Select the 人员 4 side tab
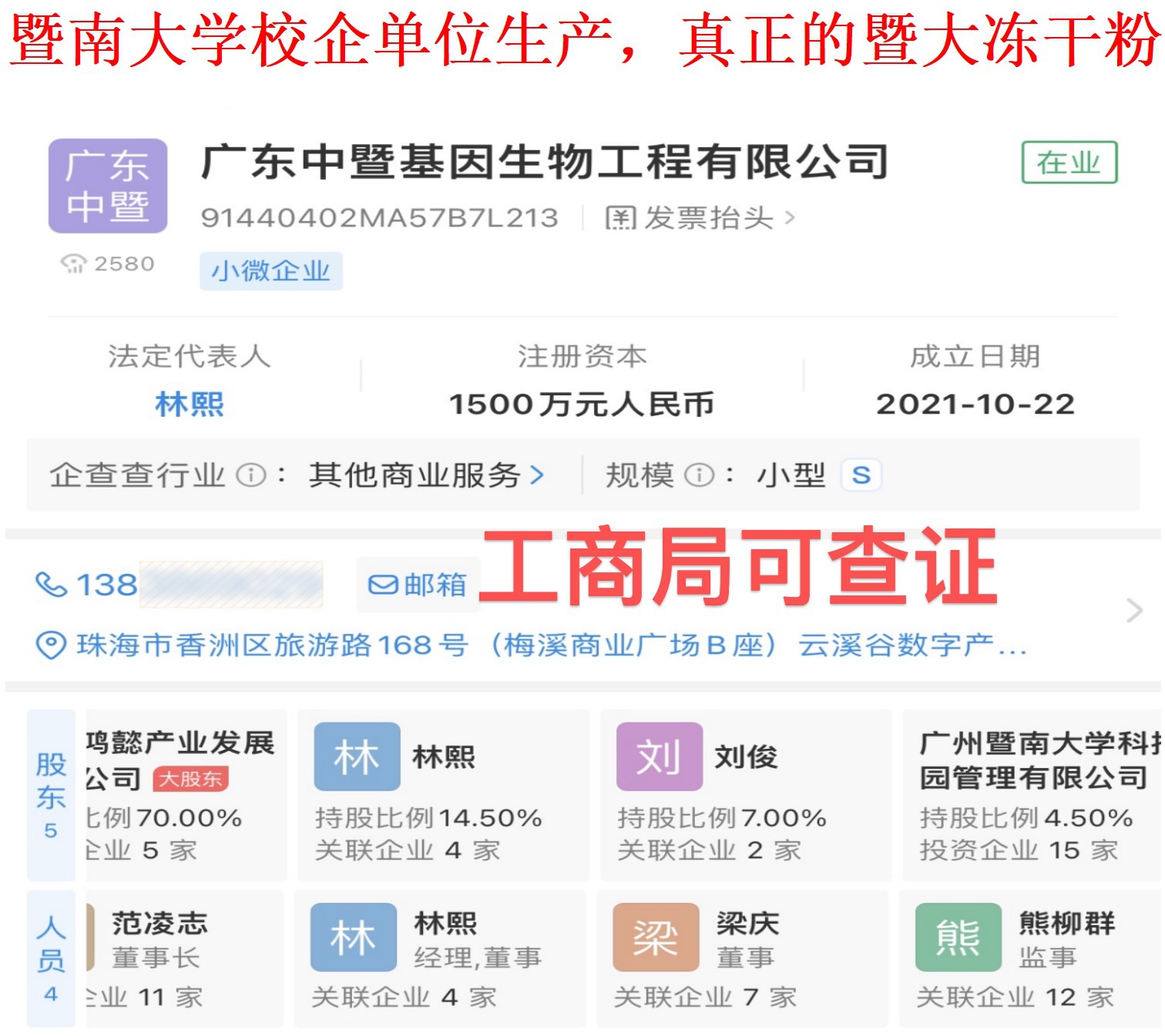Screen dimensions: 1165x1036 [x=52, y=959]
